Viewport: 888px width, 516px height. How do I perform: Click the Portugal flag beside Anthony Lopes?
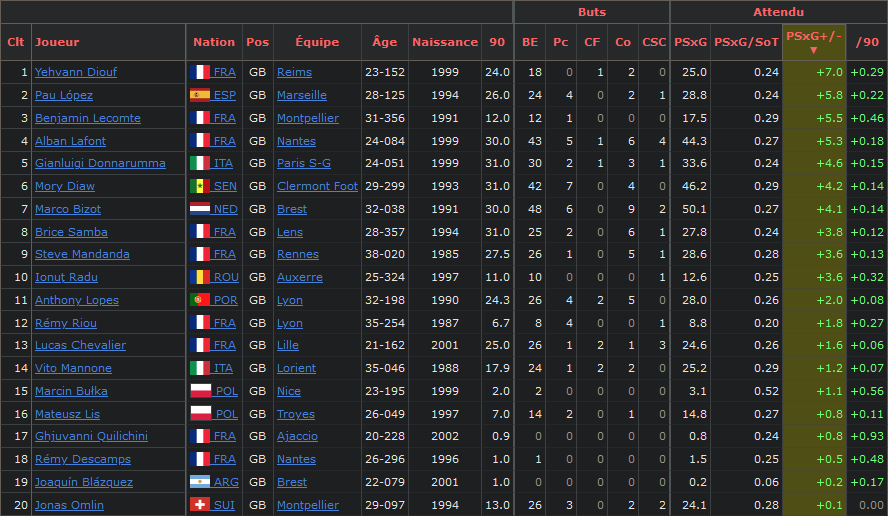[200, 300]
